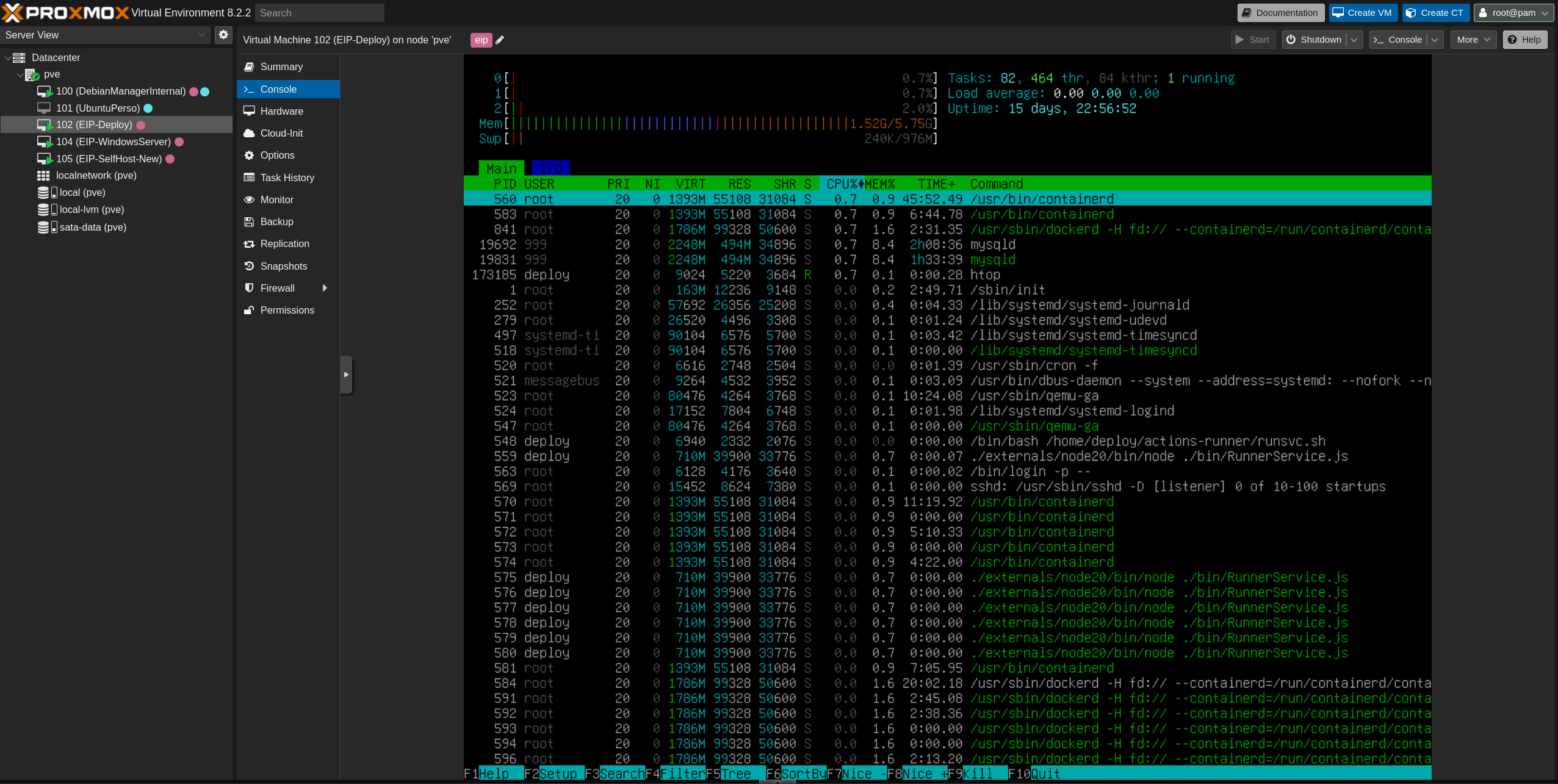Click the mysqld process row 19692
Screen dimensions: 1558x784
tap(947, 244)
